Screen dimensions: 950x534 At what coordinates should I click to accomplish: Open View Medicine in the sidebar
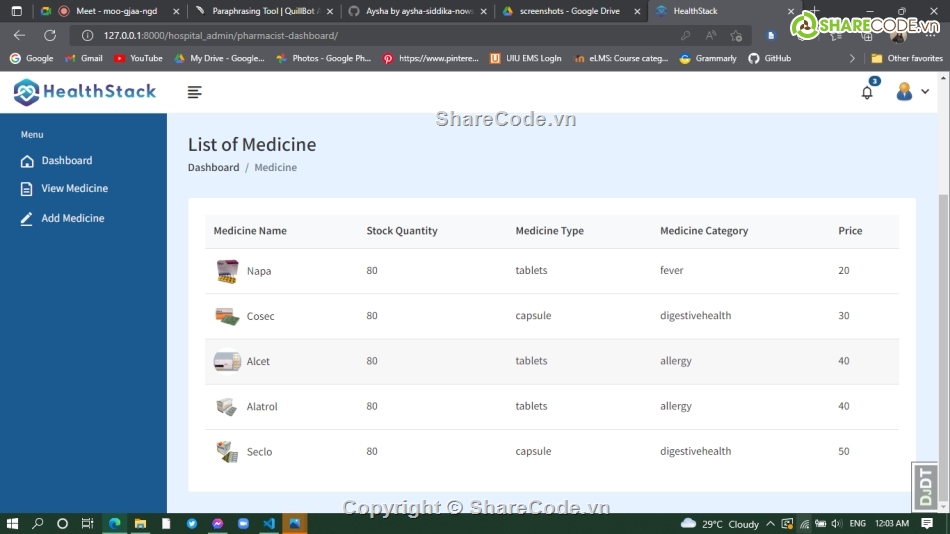64,189
